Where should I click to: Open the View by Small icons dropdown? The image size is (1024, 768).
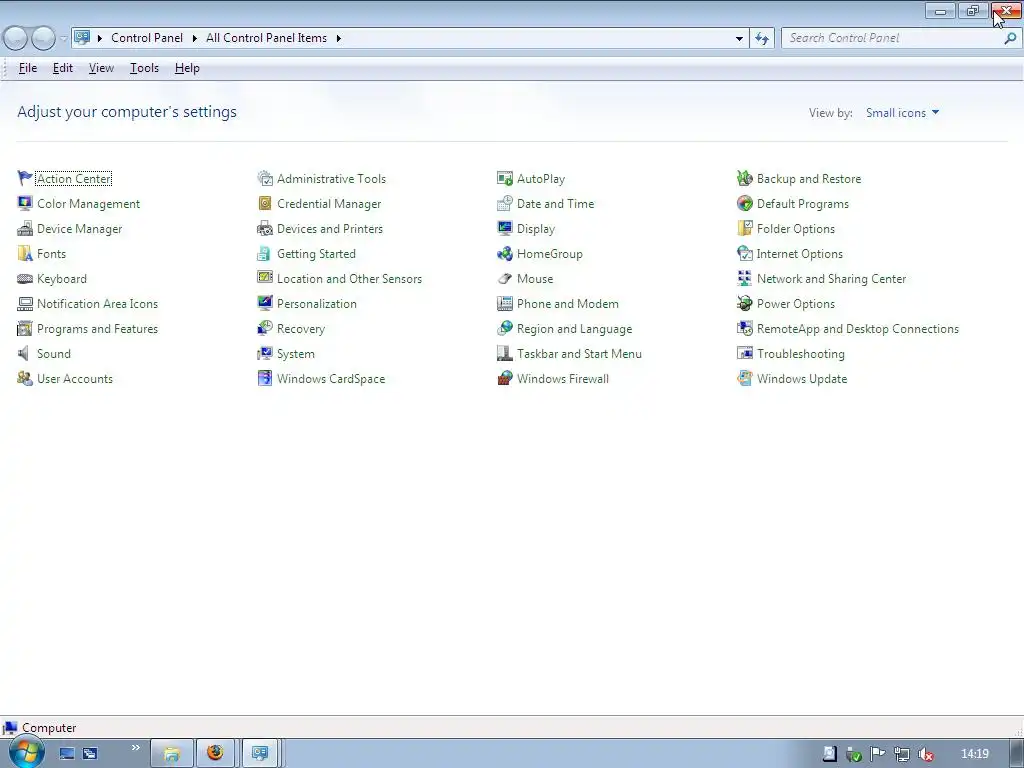coord(903,113)
